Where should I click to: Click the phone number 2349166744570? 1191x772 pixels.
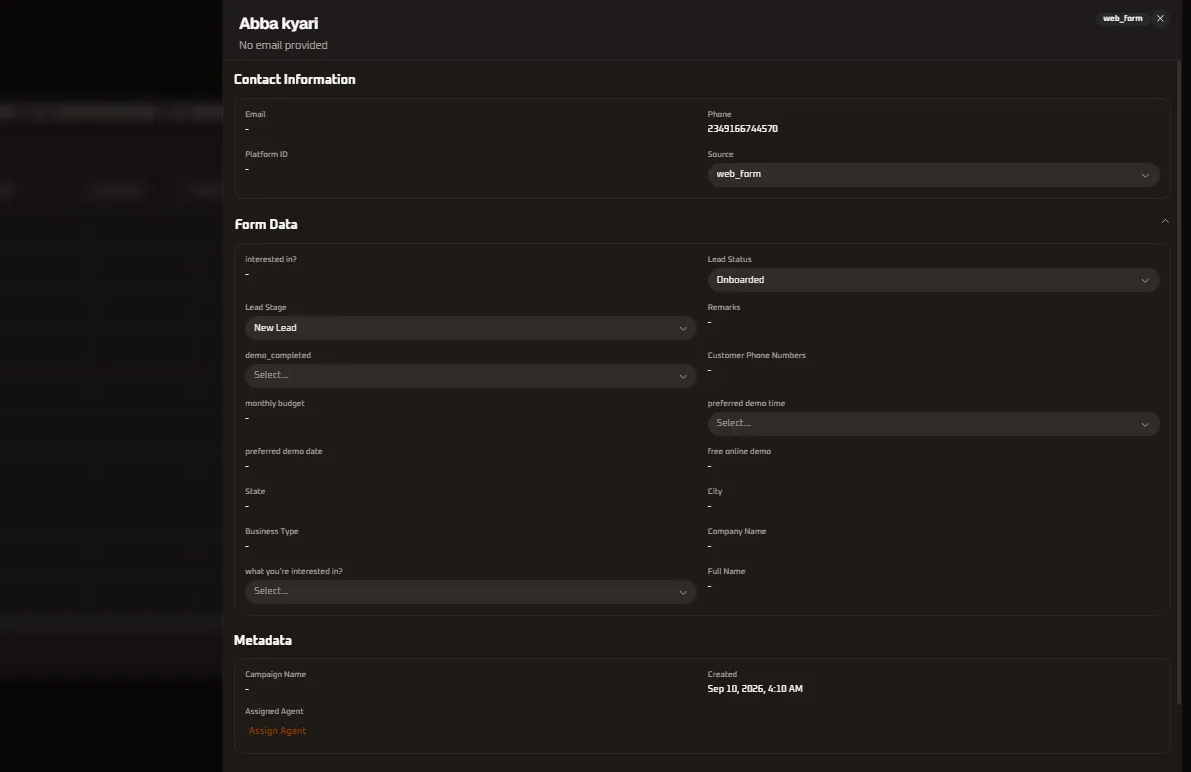pos(742,129)
